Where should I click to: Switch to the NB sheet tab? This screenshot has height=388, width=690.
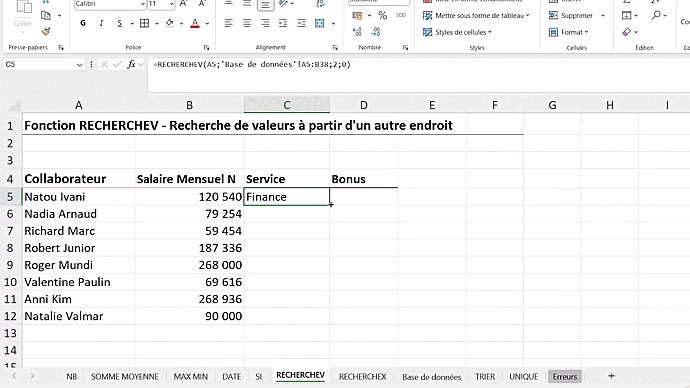pos(71,377)
